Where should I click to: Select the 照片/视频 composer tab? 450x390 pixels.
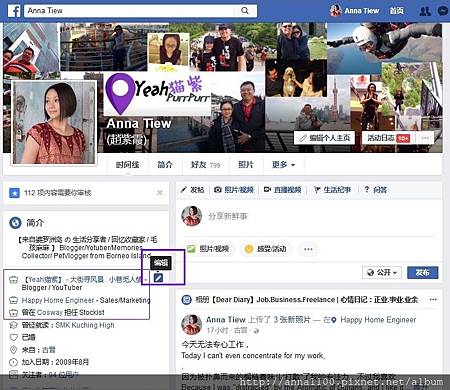pyautogui.click(x=234, y=190)
